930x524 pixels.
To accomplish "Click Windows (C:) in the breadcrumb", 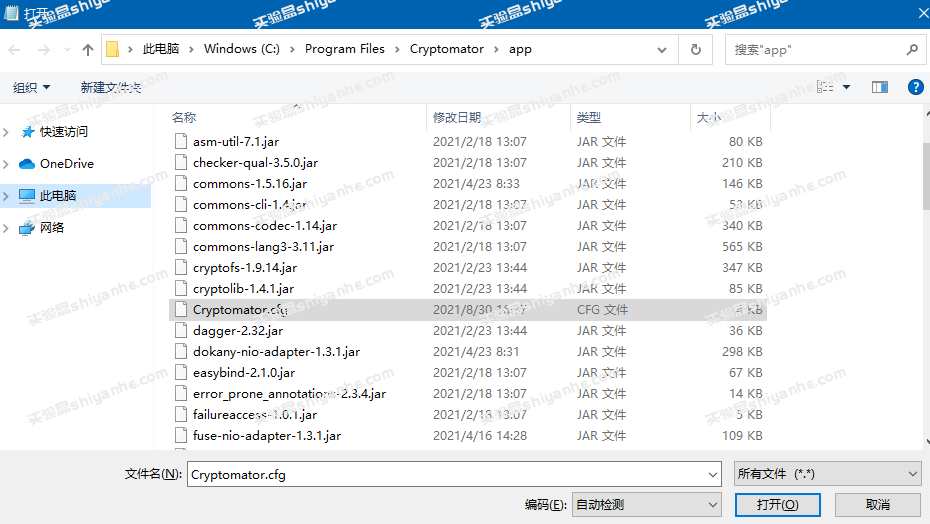I will (242, 49).
